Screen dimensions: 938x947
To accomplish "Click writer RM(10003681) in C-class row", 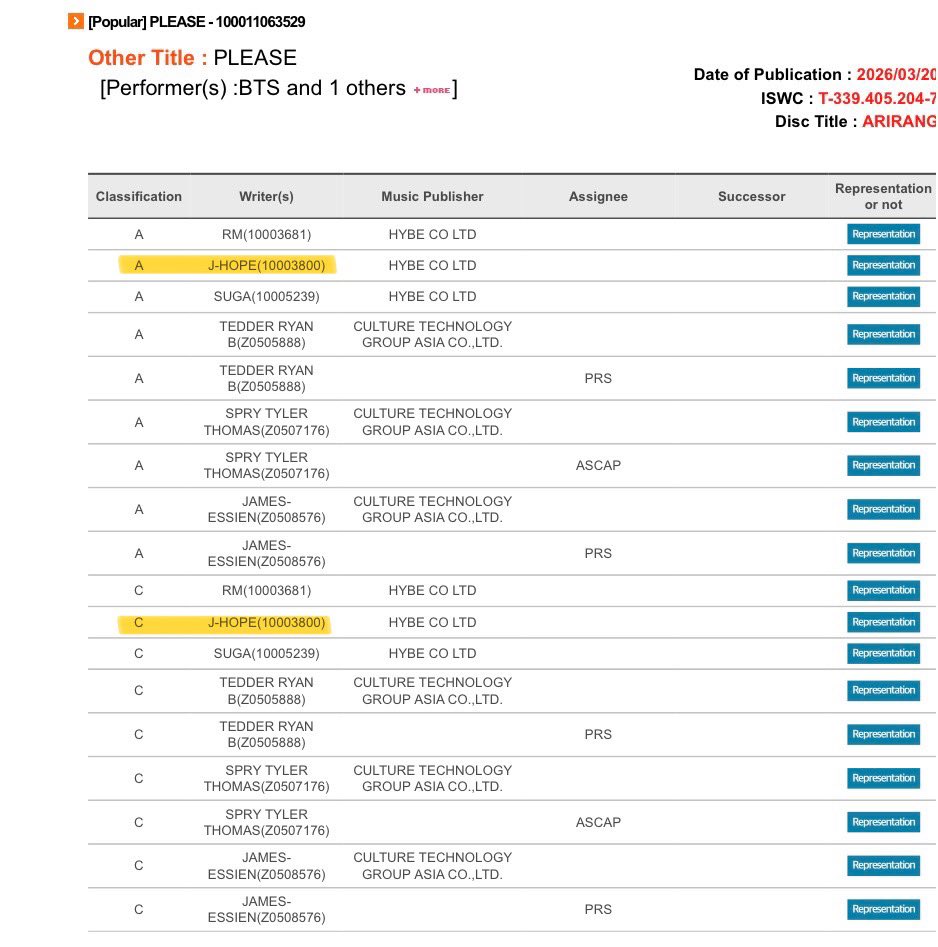I will click(x=266, y=591).
